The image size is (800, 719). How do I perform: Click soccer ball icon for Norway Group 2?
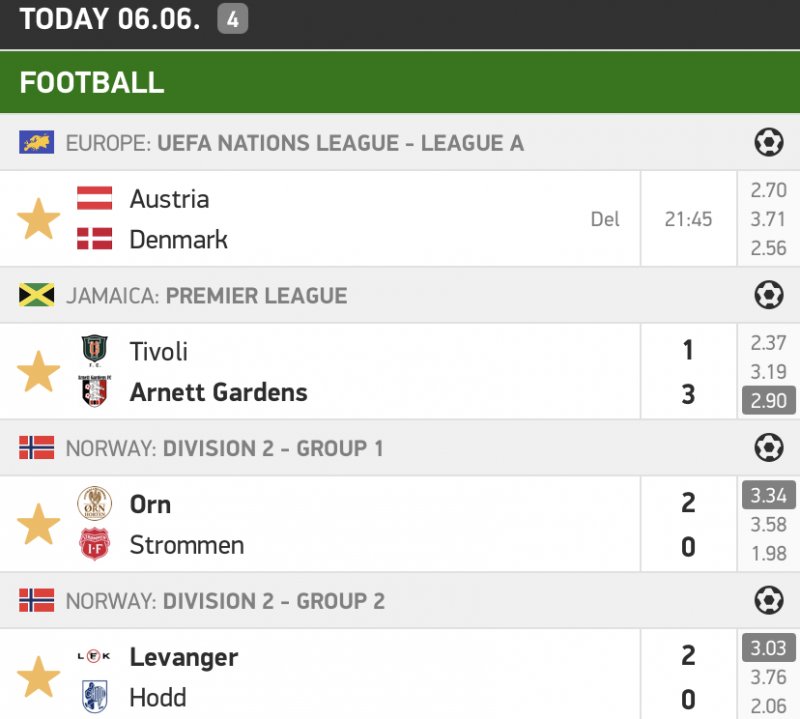[768, 600]
